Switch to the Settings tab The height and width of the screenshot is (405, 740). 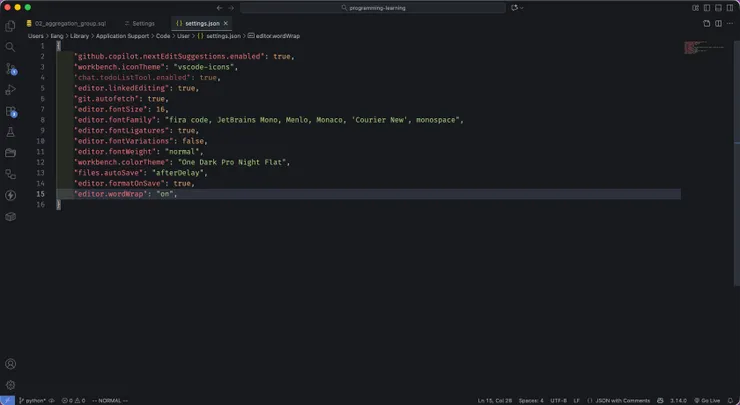tap(140, 24)
